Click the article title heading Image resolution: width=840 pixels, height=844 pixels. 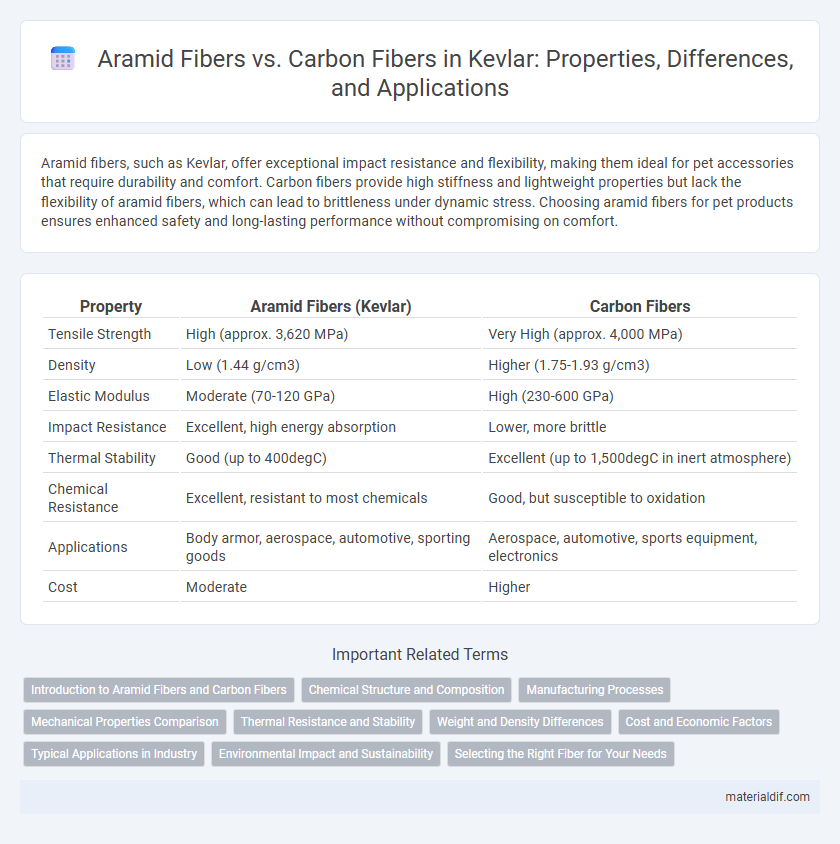[x=445, y=73]
